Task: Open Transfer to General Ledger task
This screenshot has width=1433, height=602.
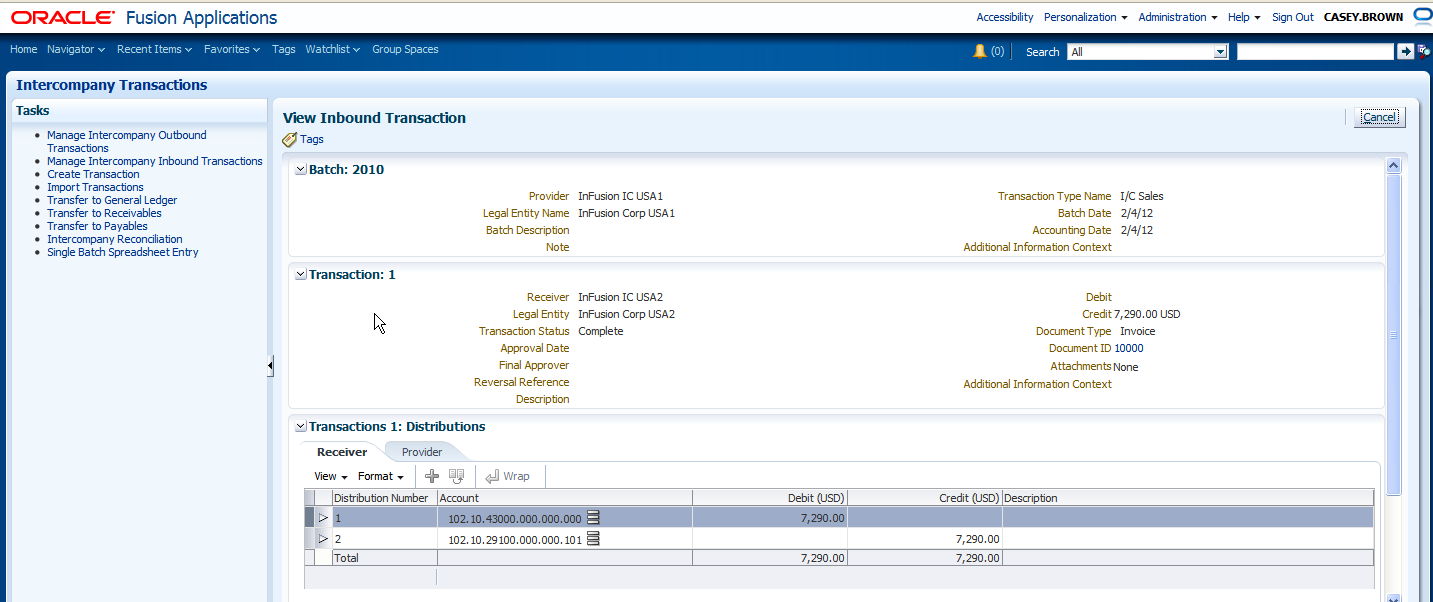Action: tap(112, 200)
